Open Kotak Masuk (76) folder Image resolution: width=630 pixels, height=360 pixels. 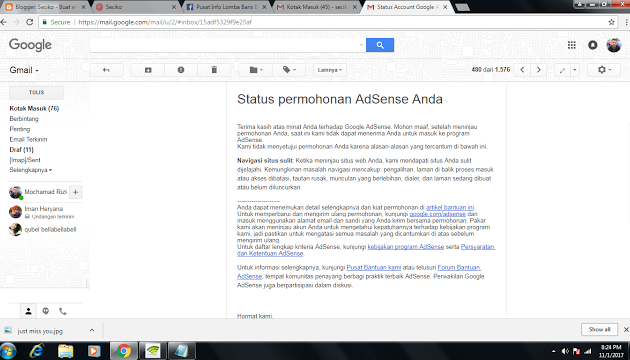pyautogui.click(x=34, y=108)
